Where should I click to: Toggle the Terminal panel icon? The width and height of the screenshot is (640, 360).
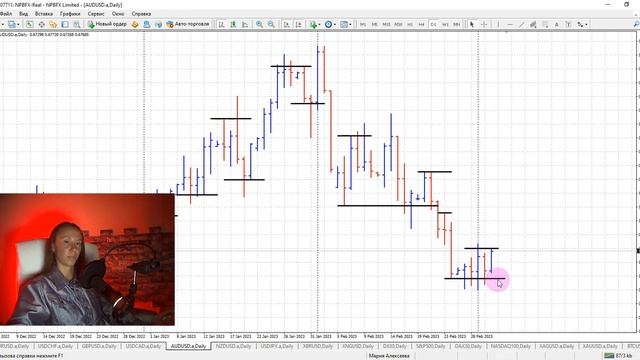coord(65,24)
